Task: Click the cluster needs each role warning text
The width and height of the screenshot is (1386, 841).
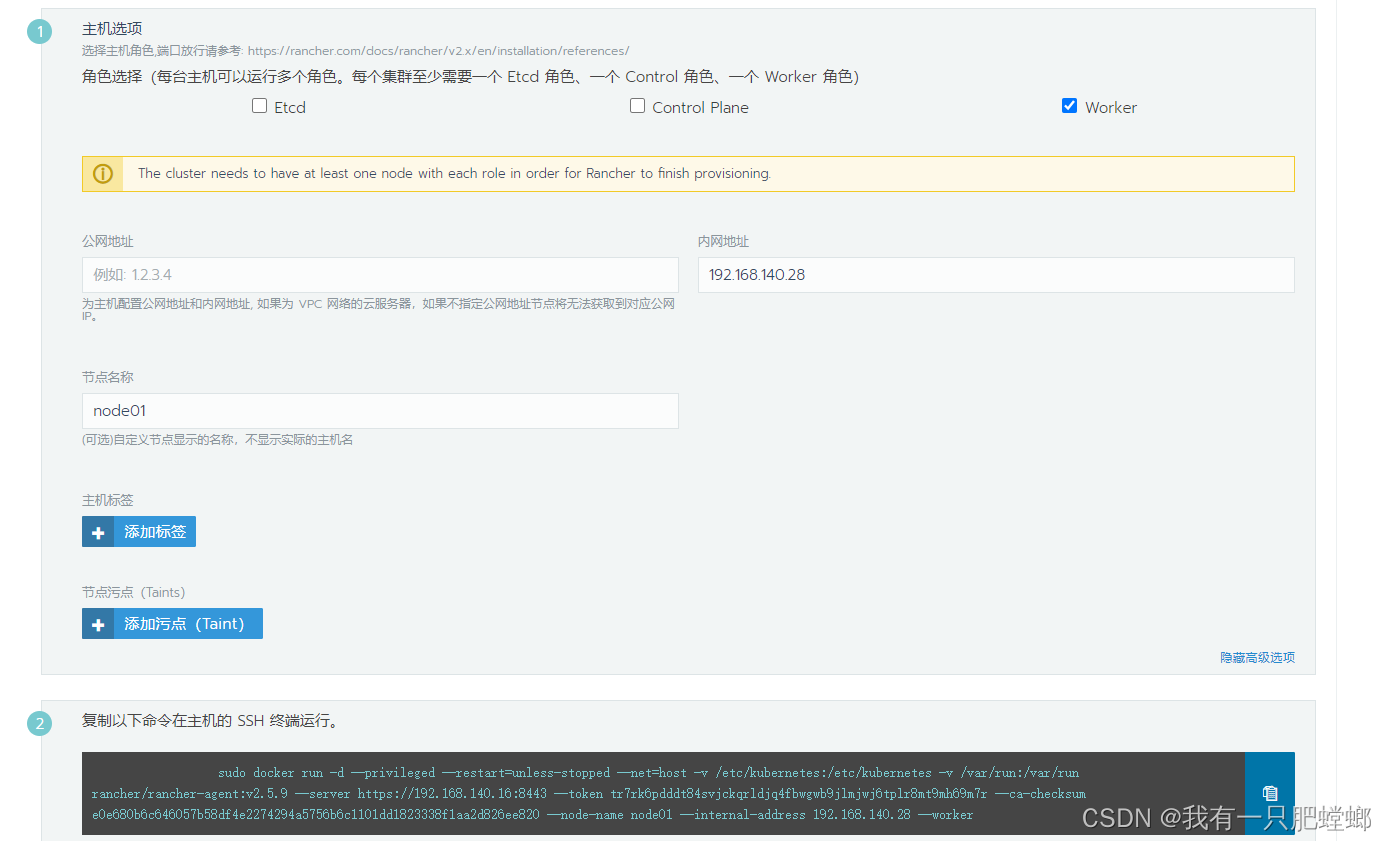Action: tap(454, 173)
